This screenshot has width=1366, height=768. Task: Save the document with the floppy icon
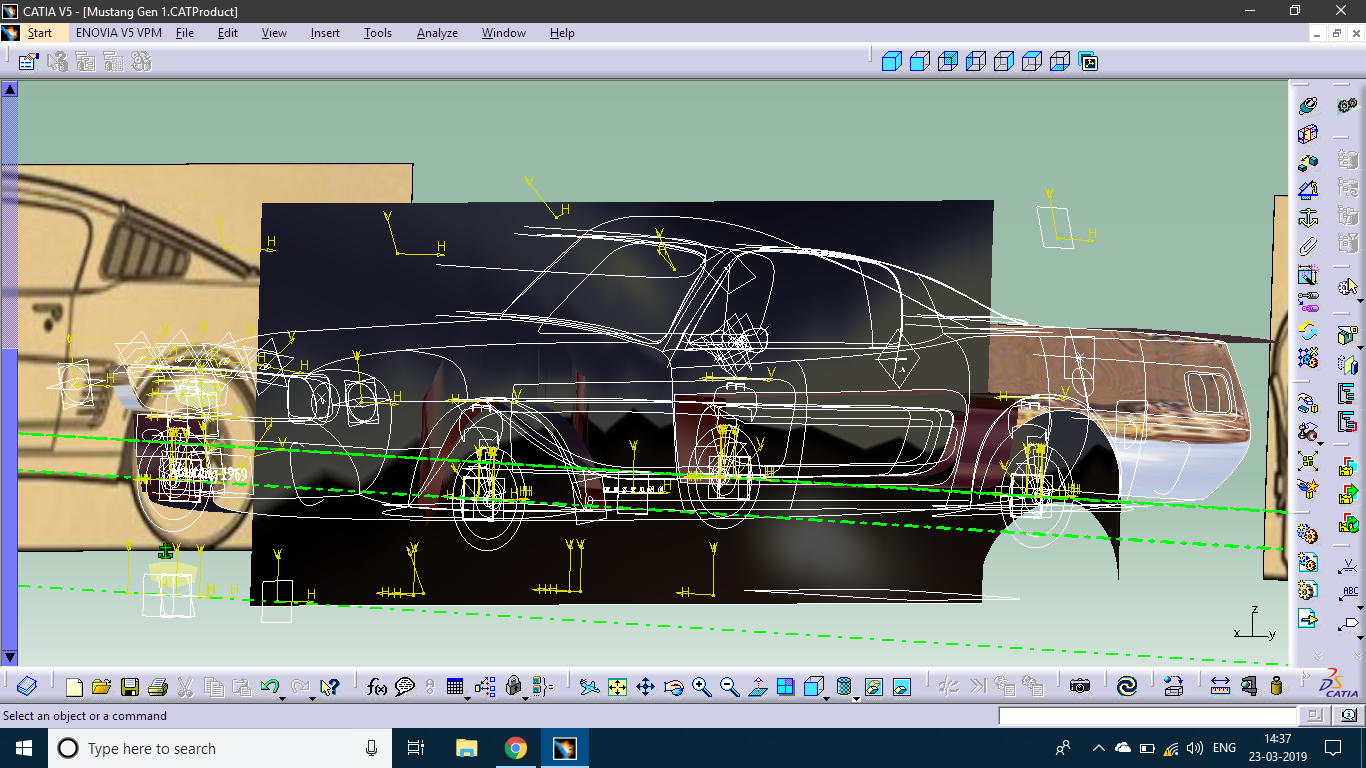point(129,687)
